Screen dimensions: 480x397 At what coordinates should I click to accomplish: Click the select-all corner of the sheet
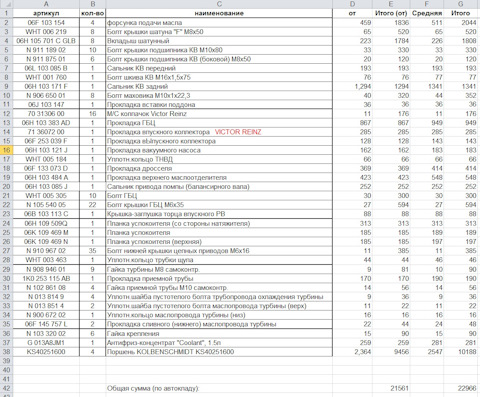coord(6,4)
